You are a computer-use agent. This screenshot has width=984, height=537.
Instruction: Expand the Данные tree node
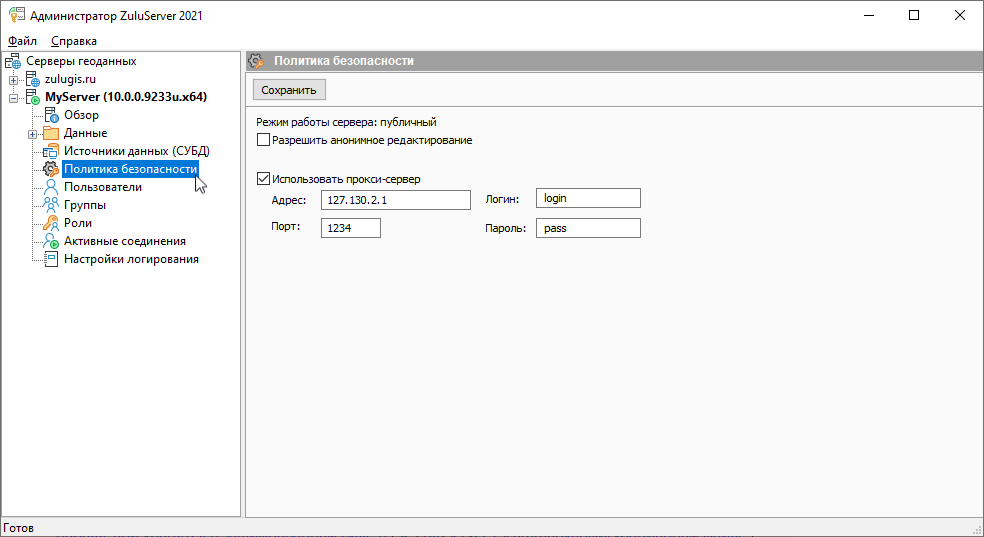[32, 133]
